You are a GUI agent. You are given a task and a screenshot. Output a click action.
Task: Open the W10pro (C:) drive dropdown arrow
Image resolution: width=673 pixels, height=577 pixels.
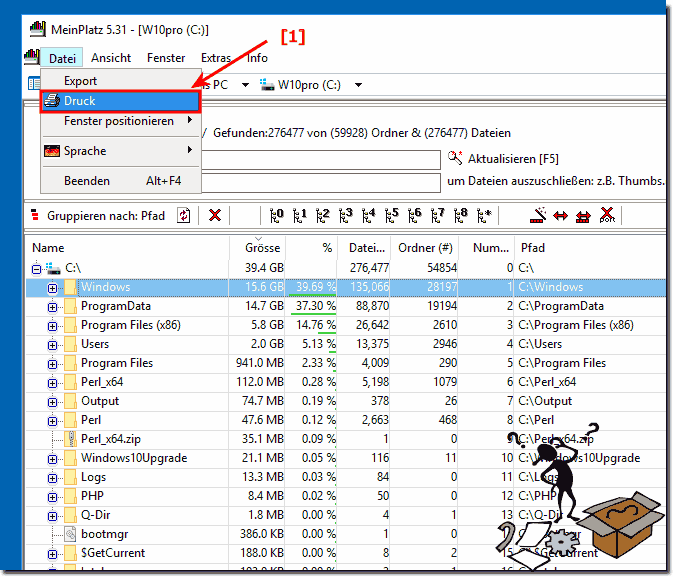358,85
